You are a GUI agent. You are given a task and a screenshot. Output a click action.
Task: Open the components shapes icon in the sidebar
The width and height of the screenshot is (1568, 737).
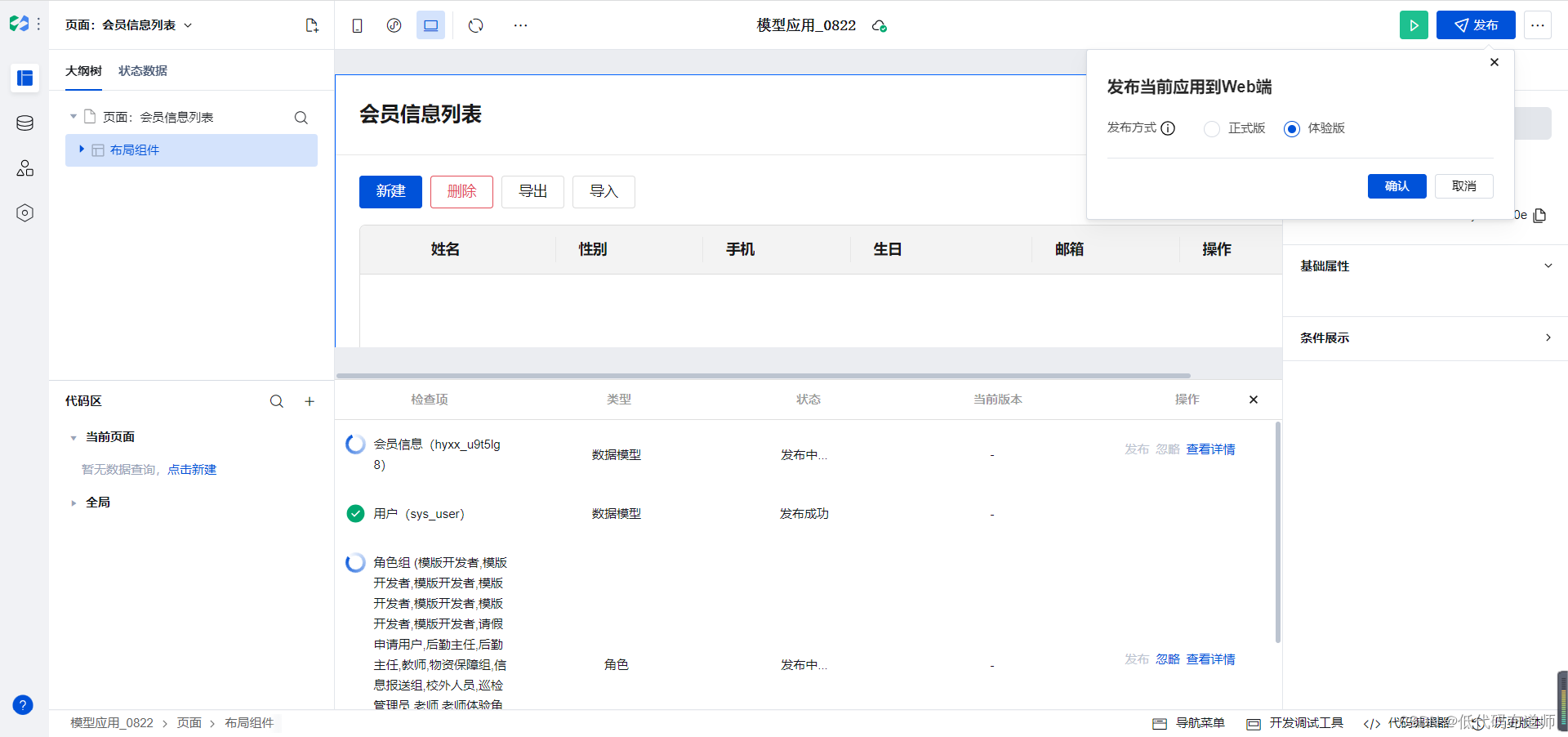24,167
